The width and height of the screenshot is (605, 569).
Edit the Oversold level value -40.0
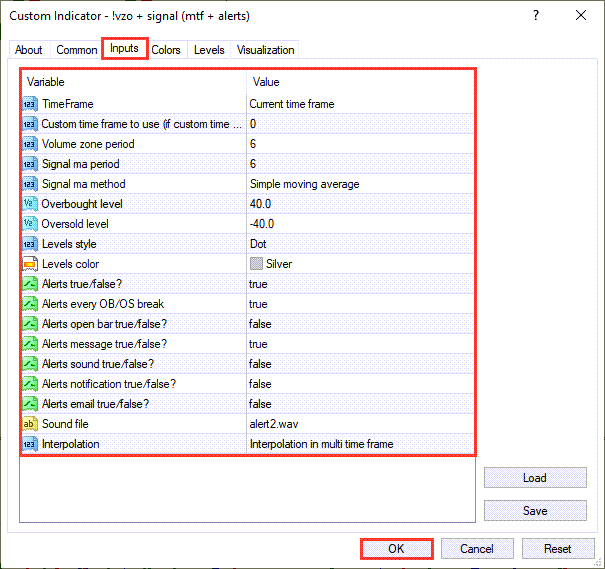click(262, 224)
